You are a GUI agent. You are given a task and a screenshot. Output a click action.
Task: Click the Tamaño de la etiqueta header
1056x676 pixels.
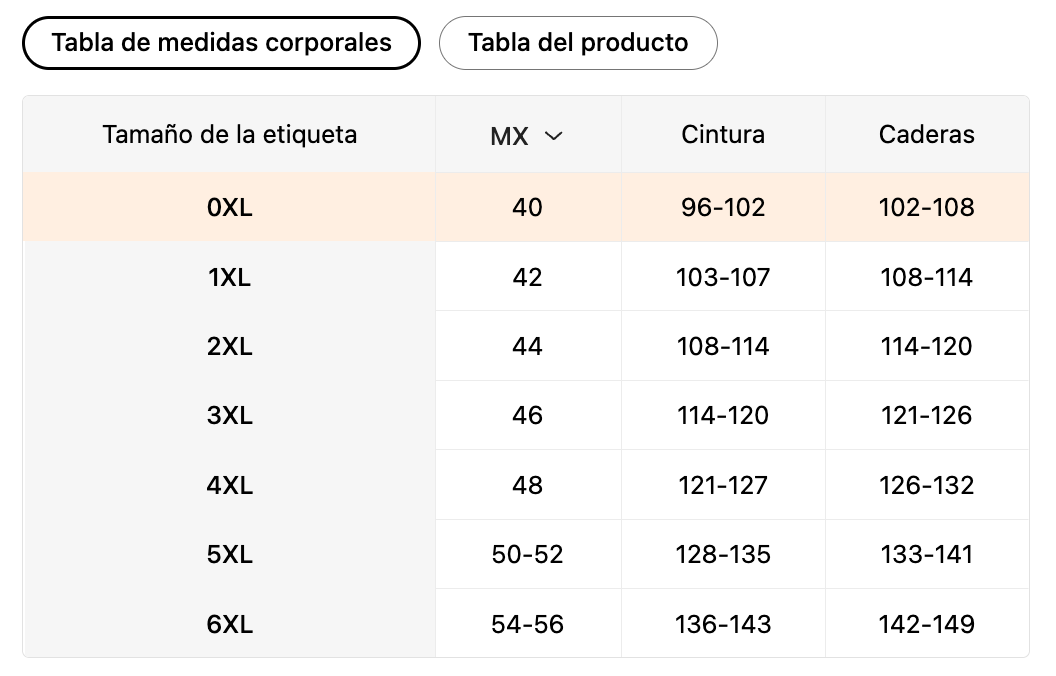[x=229, y=134]
